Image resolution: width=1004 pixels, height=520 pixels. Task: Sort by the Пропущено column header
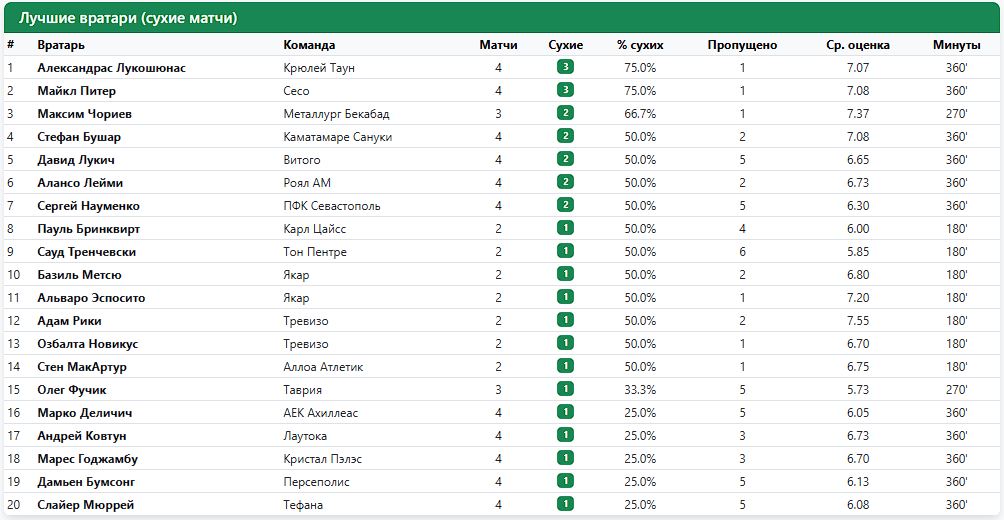click(x=742, y=45)
